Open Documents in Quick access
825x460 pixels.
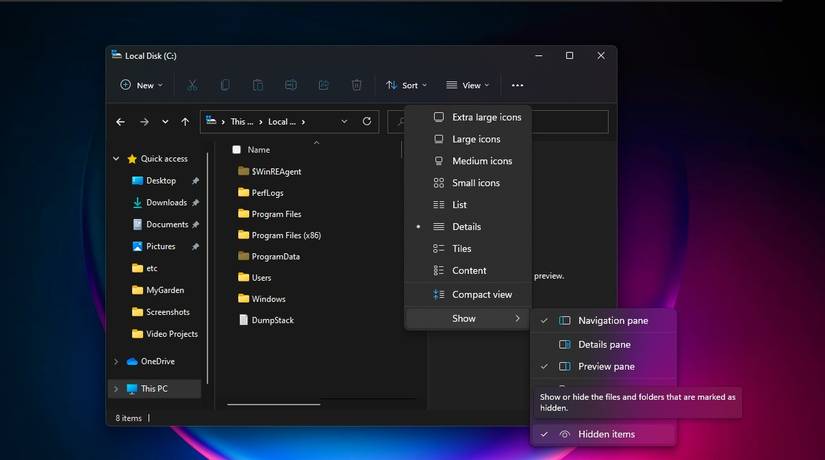pyautogui.click(x=167, y=224)
